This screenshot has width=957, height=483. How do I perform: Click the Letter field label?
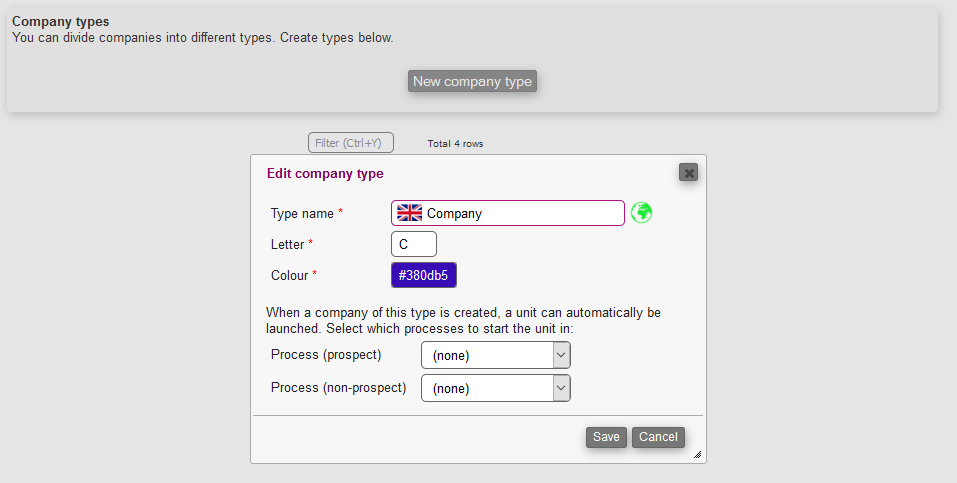tap(288, 244)
